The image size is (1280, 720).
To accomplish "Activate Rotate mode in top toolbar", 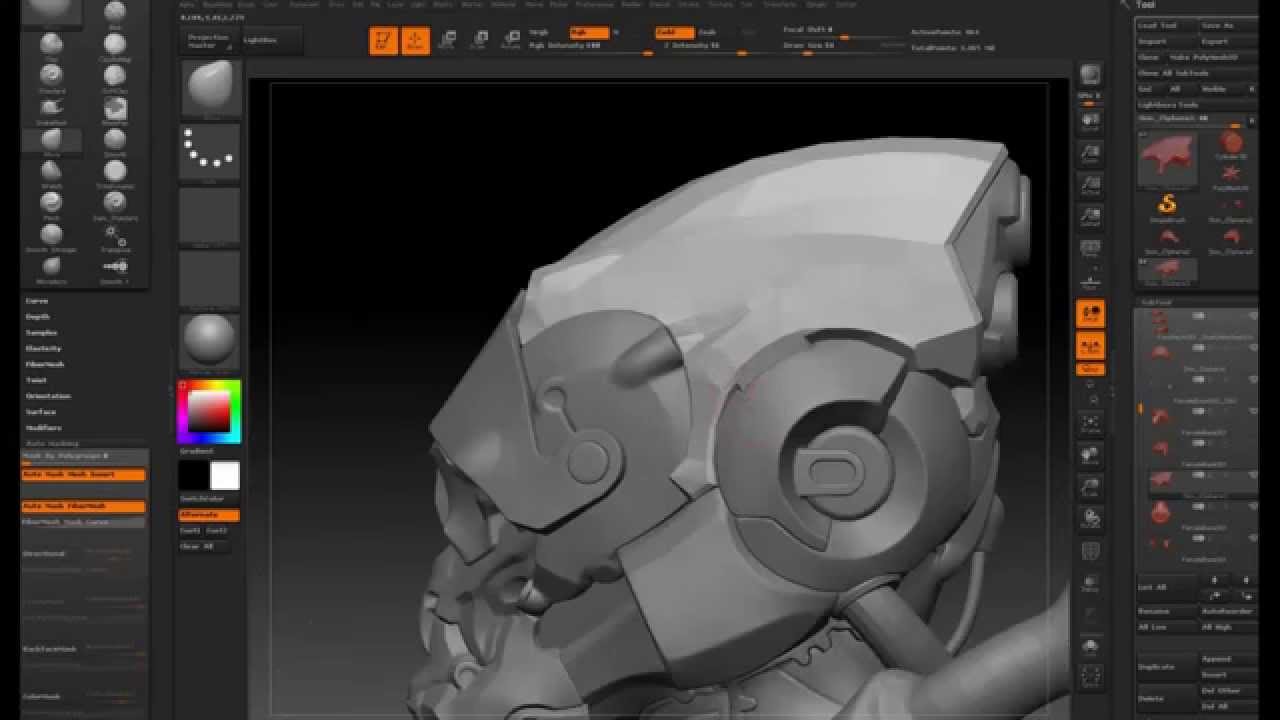I will pos(511,40).
